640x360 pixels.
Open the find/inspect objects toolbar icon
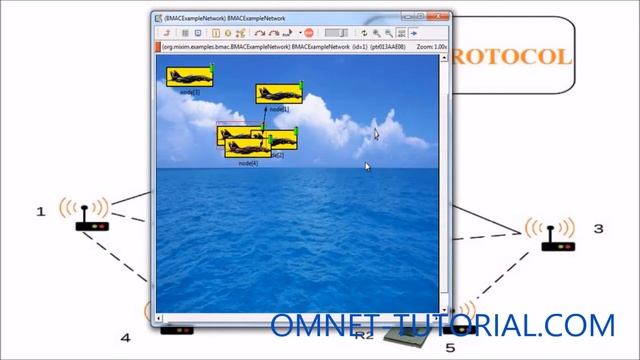(x=240, y=33)
